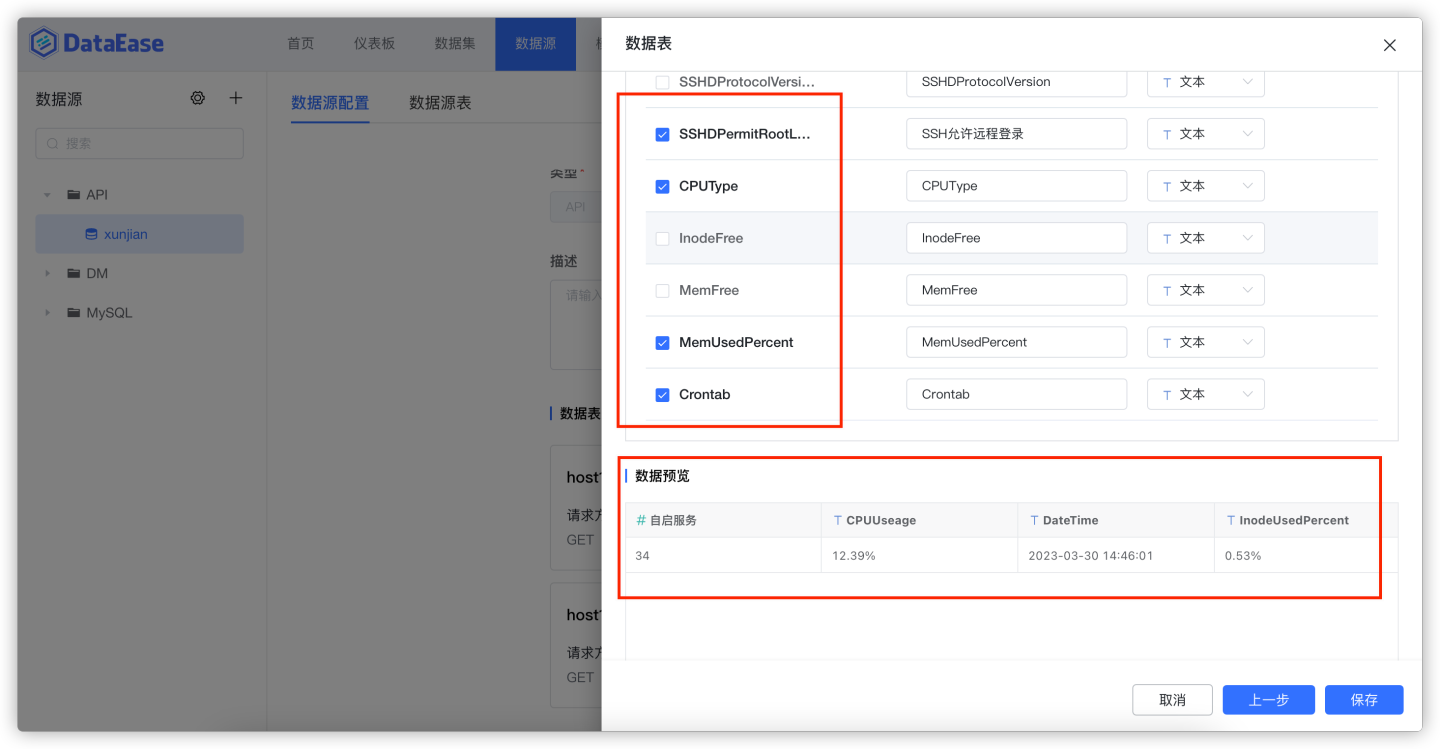
Task: Open data source settings via gear icon
Action: tap(197, 97)
